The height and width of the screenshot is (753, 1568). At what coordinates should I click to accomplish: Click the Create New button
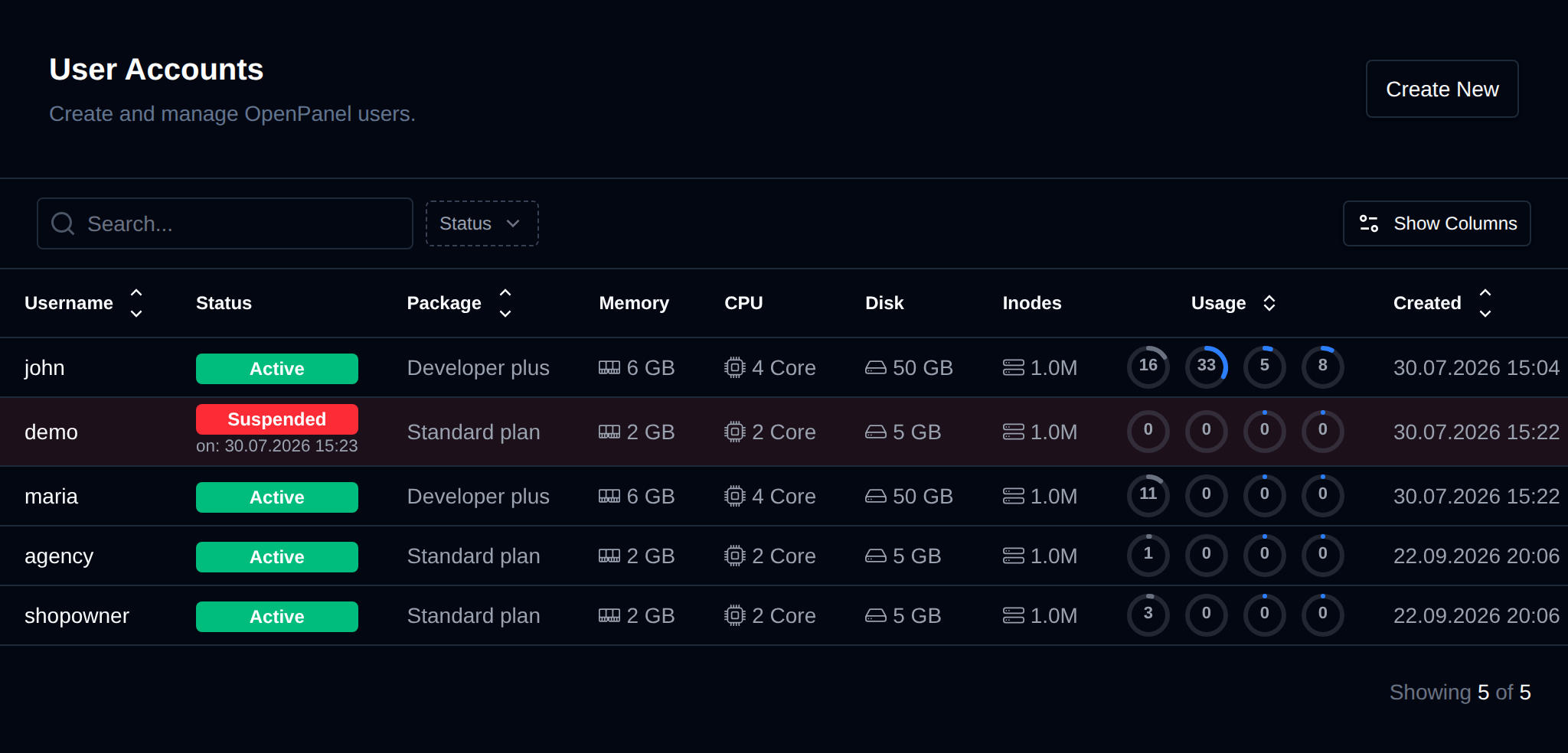(1442, 89)
